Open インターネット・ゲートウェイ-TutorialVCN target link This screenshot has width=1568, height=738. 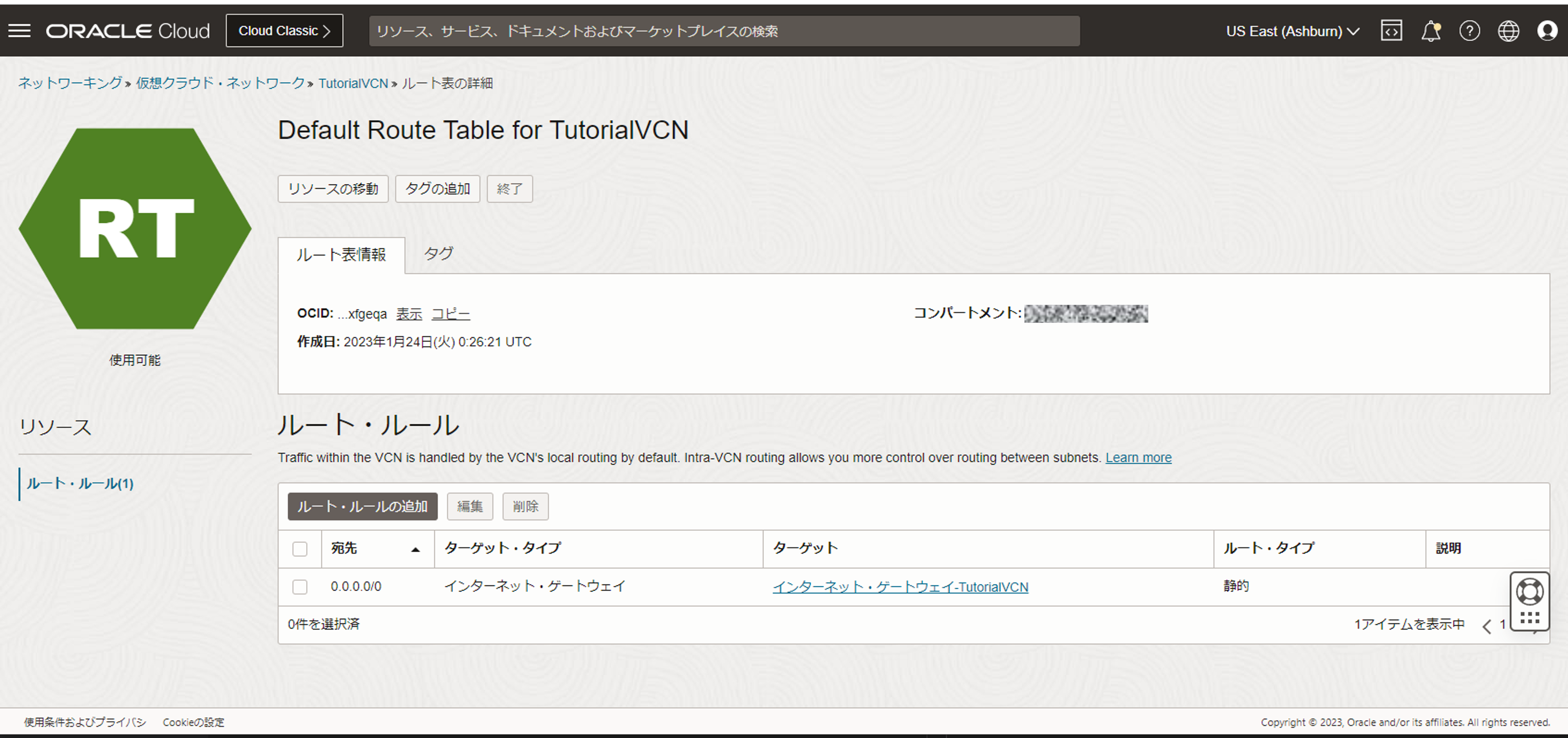pos(900,587)
